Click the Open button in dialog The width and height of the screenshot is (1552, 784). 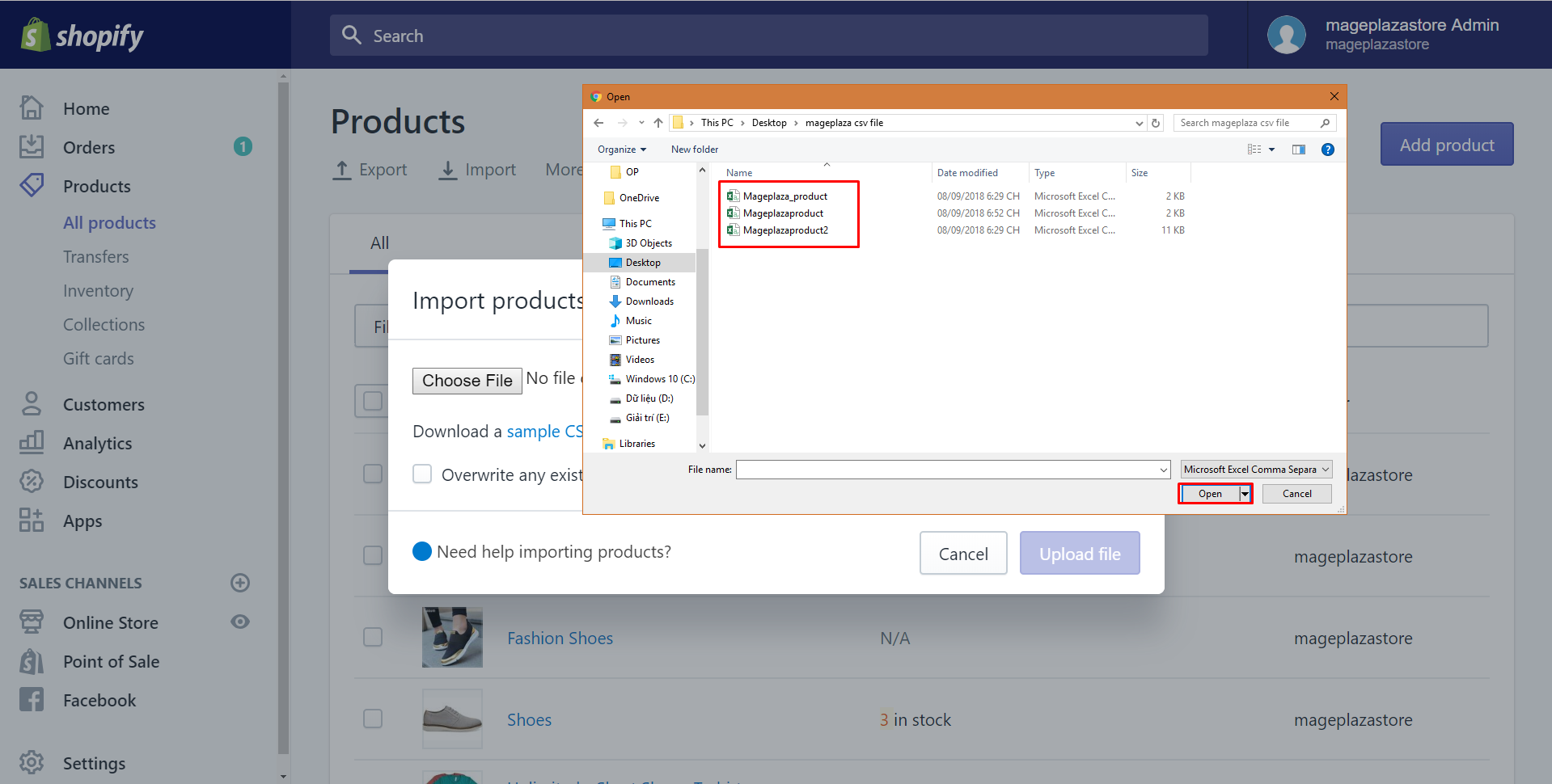click(1210, 494)
